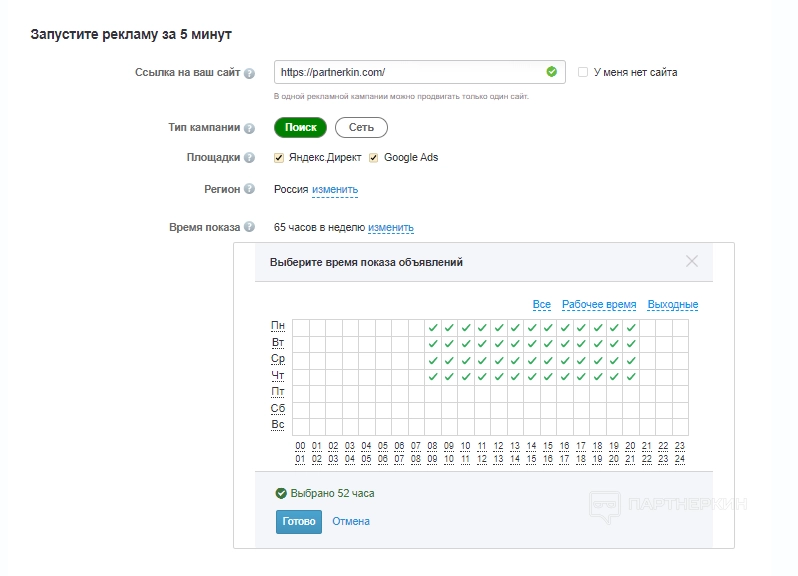This screenshot has width=798, height=576.
Task: Click help icon next to 'Ссылка на ваш сайт'
Action: (249, 73)
